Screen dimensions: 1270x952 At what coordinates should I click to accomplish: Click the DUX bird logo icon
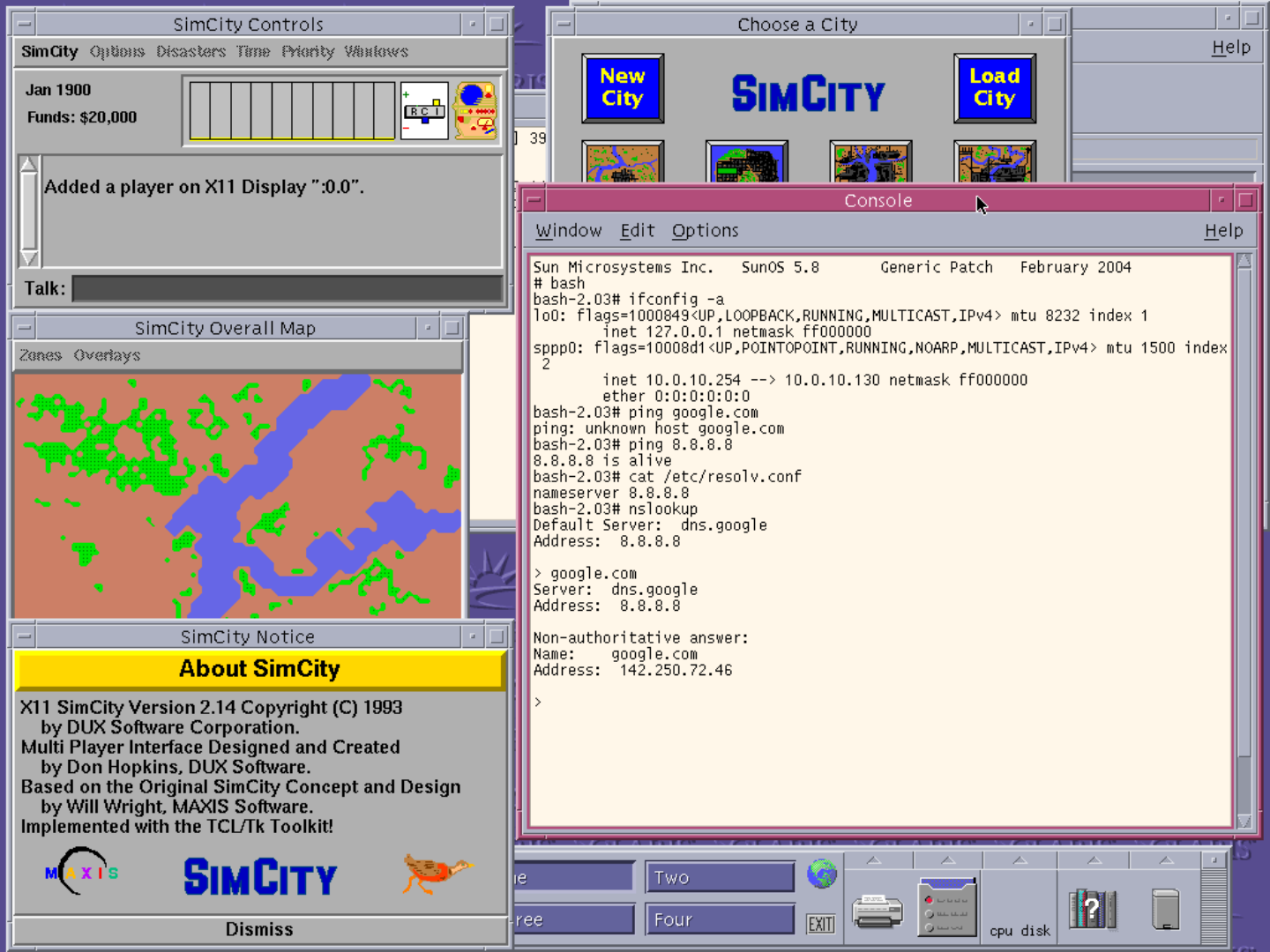tap(438, 873)
